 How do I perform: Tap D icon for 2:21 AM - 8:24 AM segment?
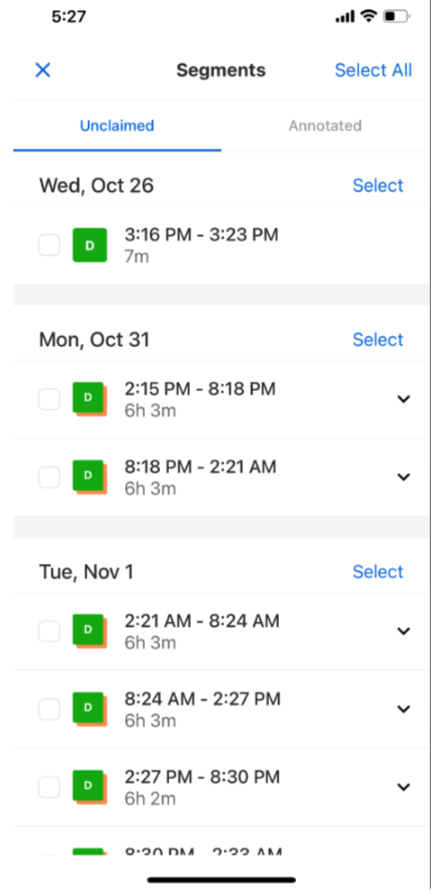click(x=90, y=631)
